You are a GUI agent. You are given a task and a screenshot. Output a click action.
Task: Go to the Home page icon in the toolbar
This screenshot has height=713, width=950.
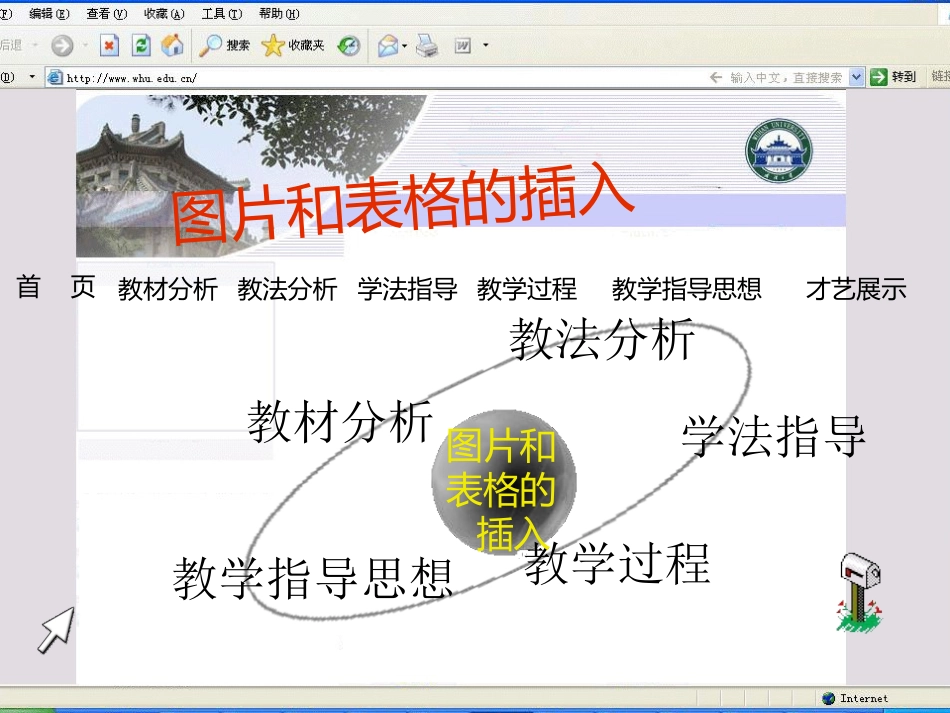tap(172, 45)
